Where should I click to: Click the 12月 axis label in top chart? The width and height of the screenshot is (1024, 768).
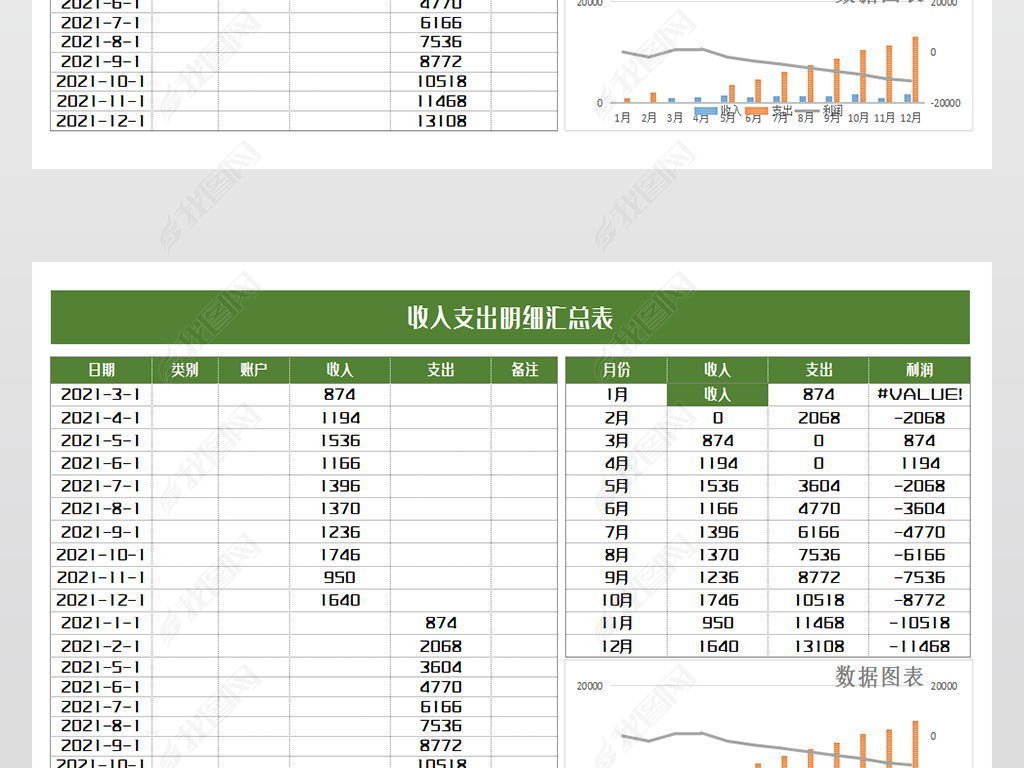click(910, 118)
